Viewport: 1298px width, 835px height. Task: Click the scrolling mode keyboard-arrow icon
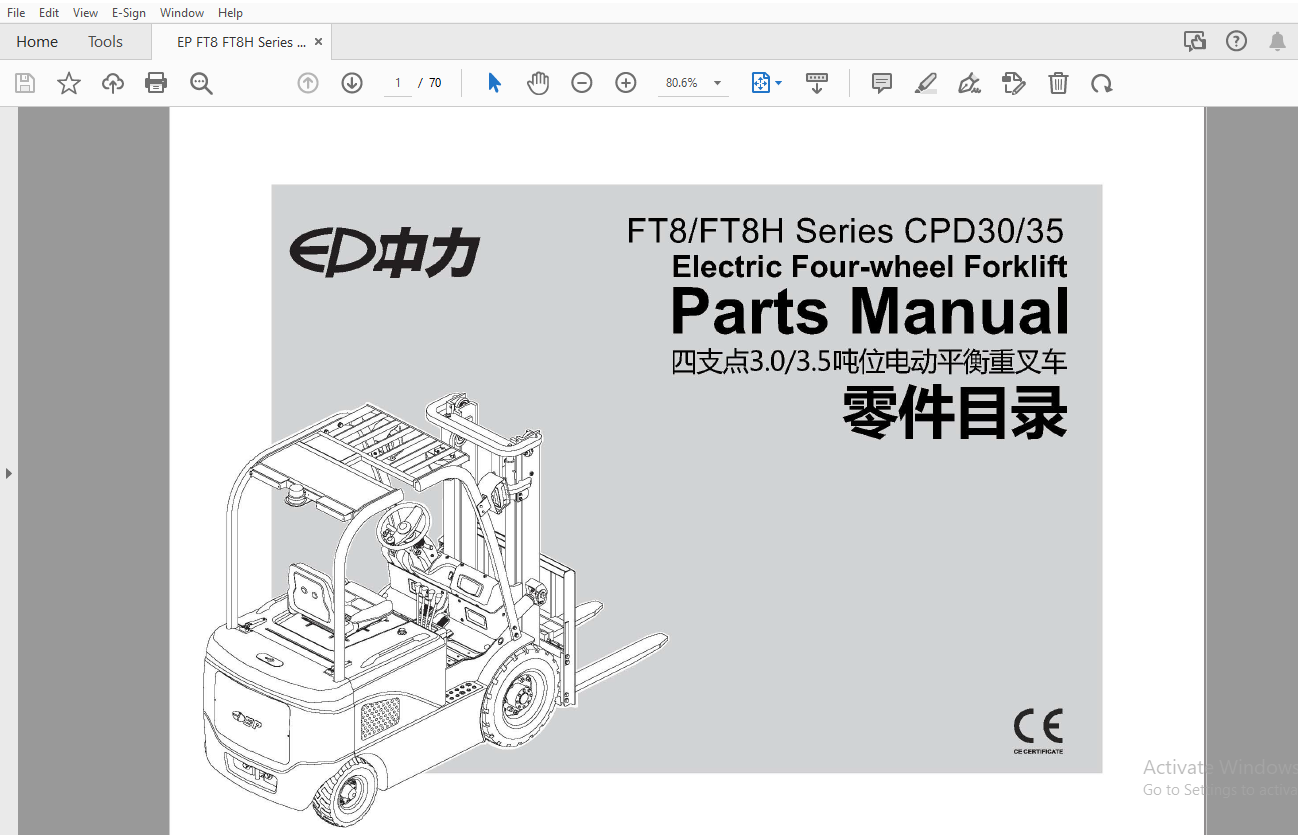(x=817, y=83)
